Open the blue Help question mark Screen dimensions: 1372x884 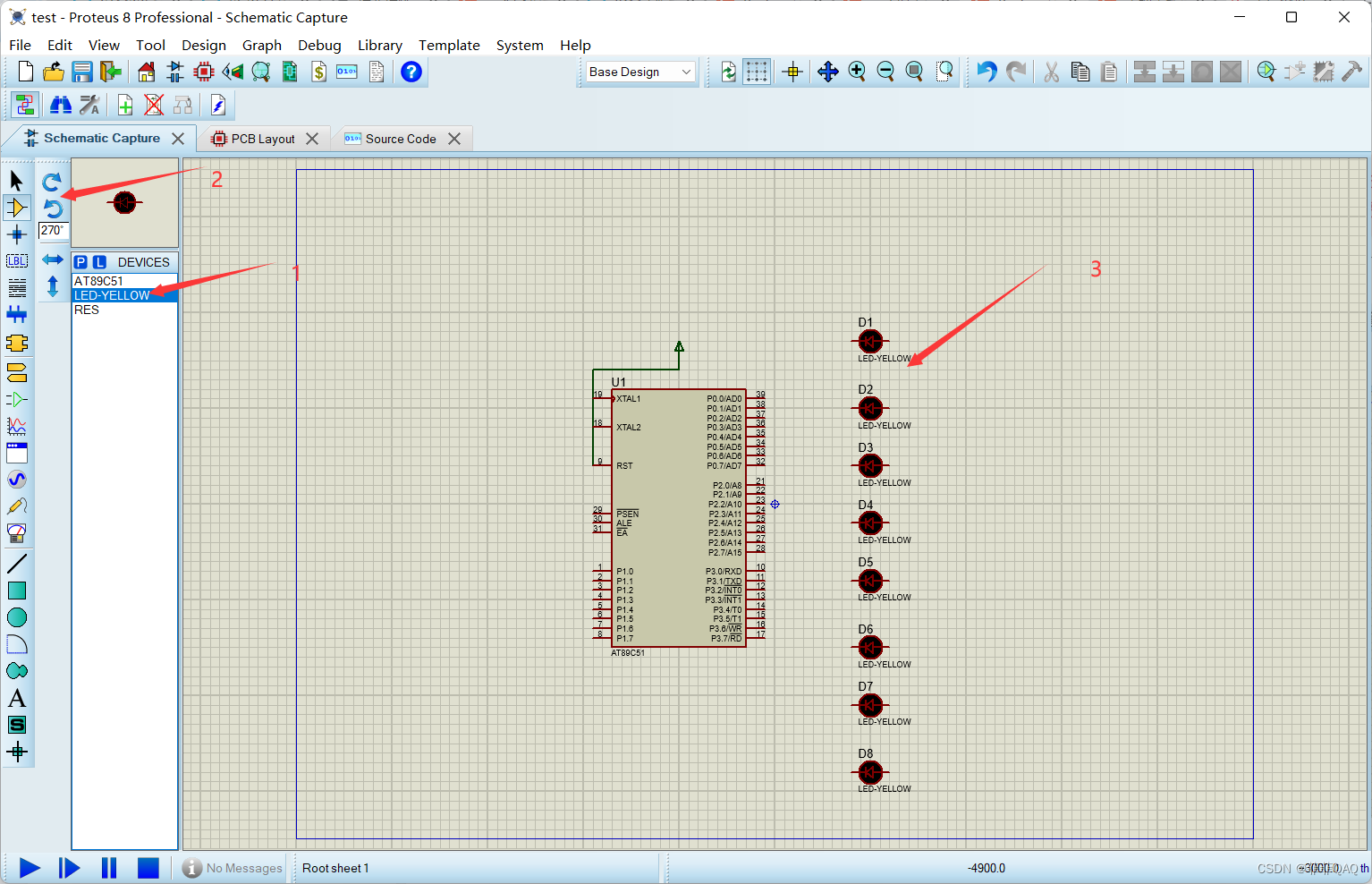[411, 72]
